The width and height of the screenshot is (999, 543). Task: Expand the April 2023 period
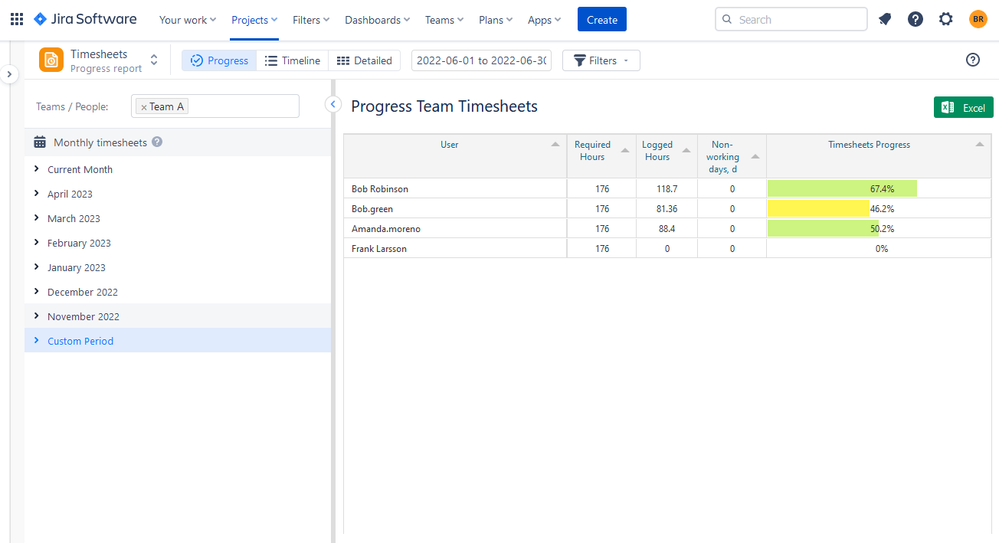pyautogui.click(x=36, y=193)
